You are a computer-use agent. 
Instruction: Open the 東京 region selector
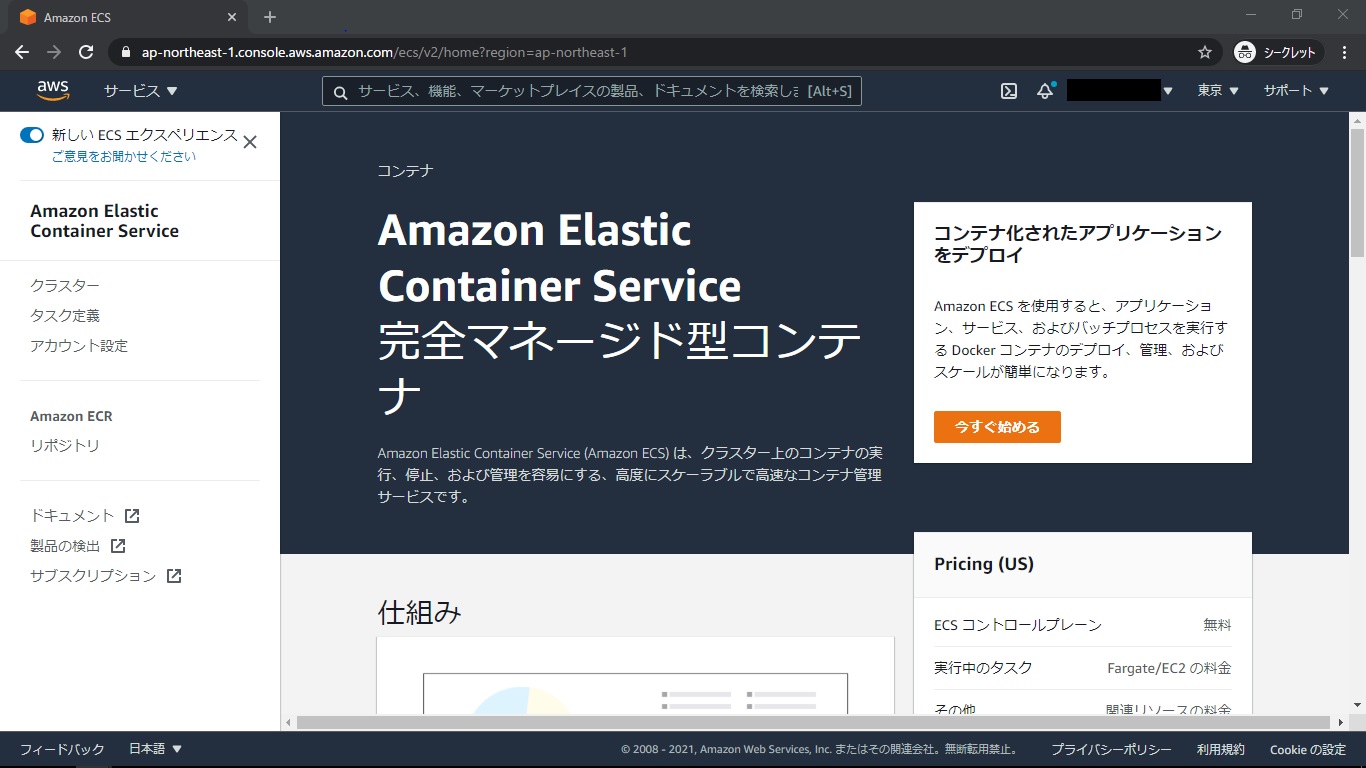[x=1217, y=91]
